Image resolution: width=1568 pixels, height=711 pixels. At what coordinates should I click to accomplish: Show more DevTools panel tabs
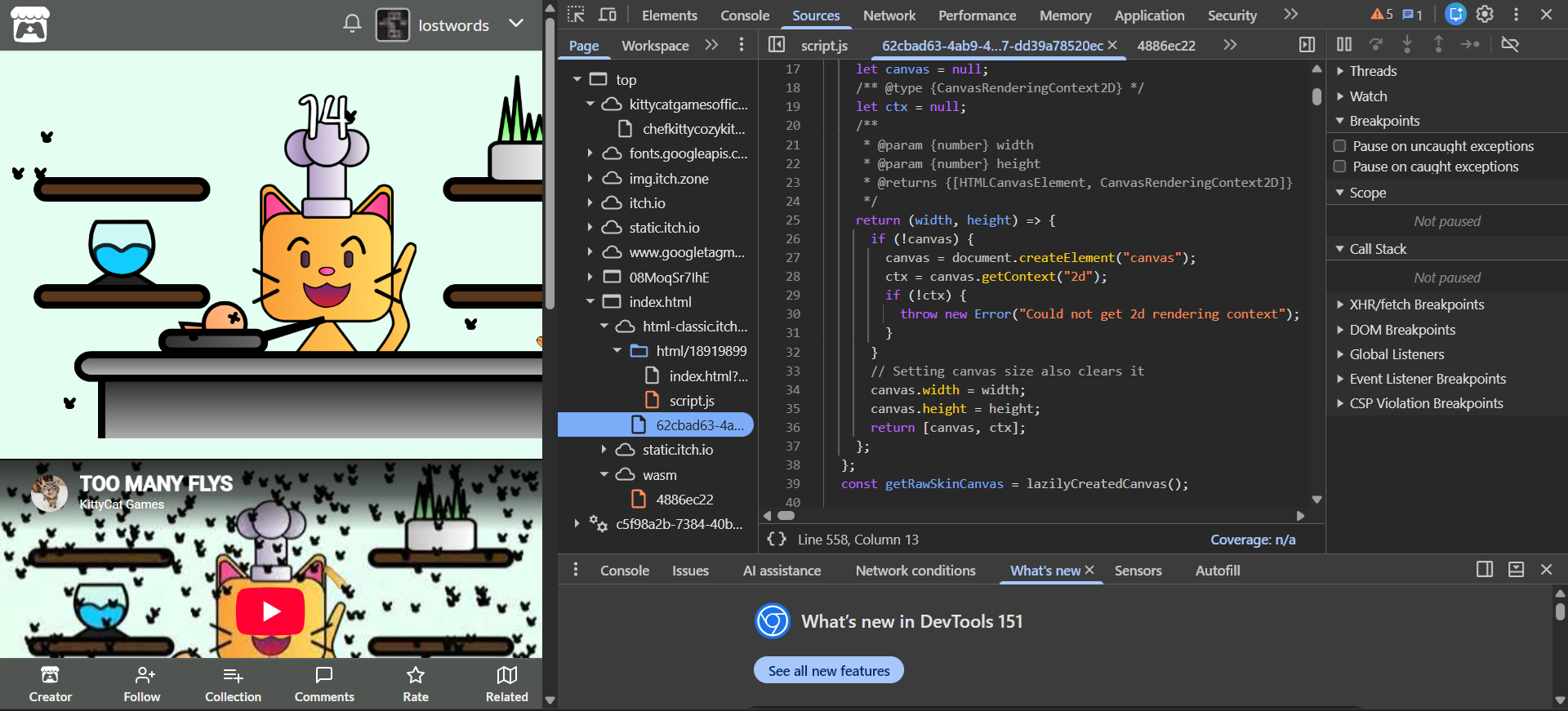pos(1290,15)
